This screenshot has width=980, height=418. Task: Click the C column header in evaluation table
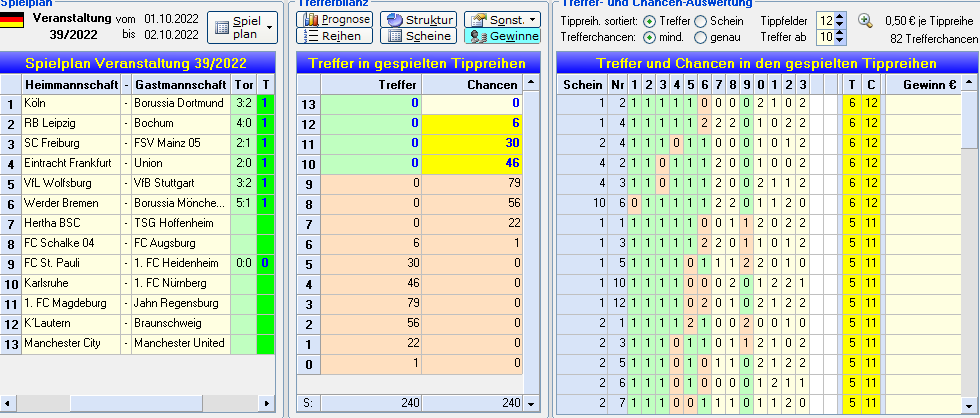870,84
